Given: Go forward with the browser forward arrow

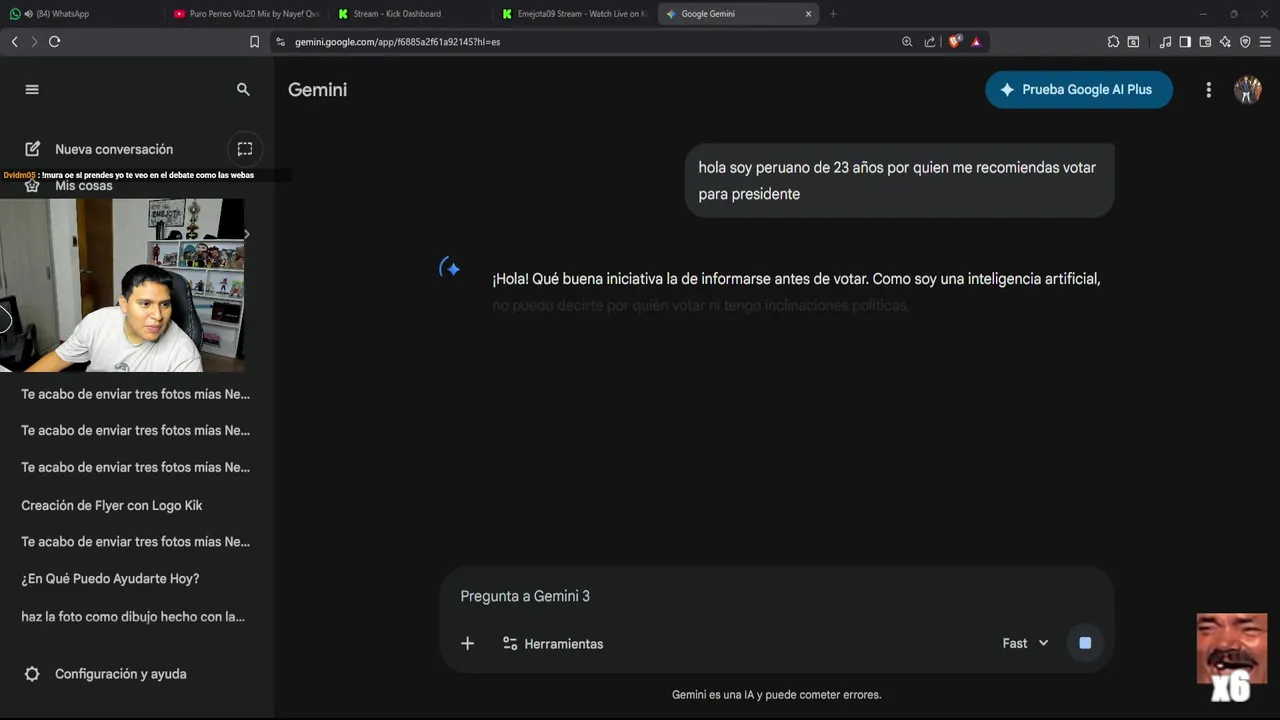Looking at the screenshot, I should pyautogui.click(x=34, y=42).
